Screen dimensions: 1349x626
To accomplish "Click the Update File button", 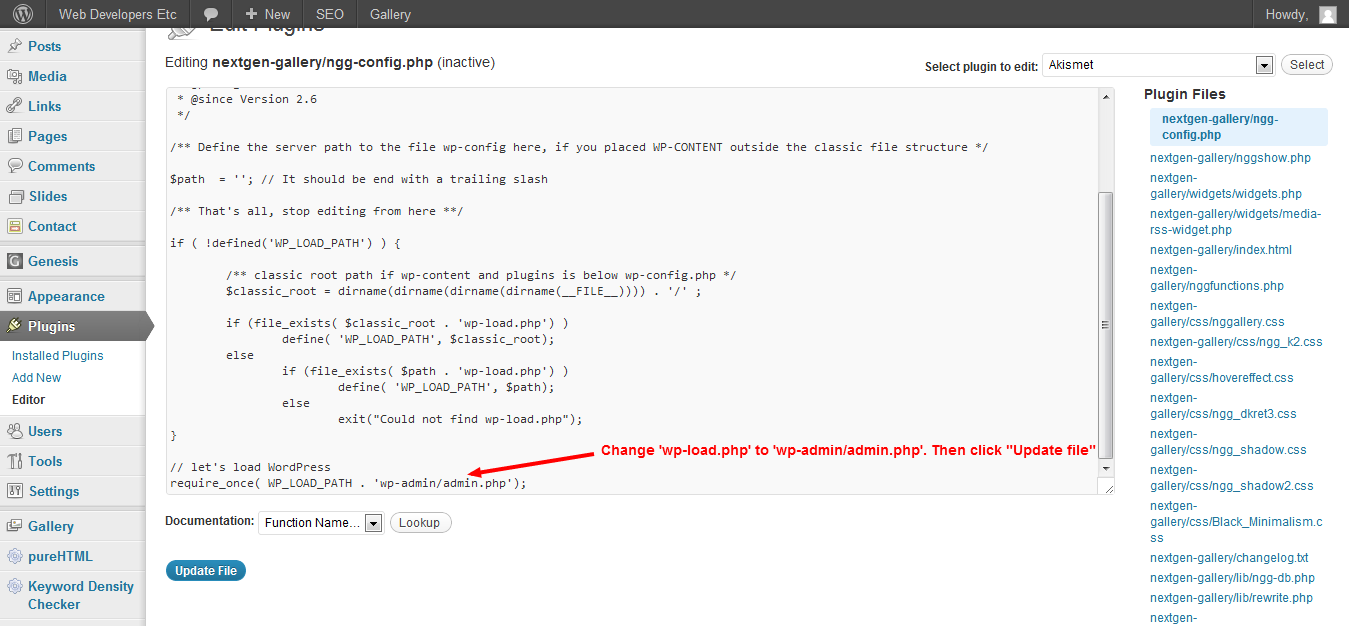I will click(x=206, y=571).
